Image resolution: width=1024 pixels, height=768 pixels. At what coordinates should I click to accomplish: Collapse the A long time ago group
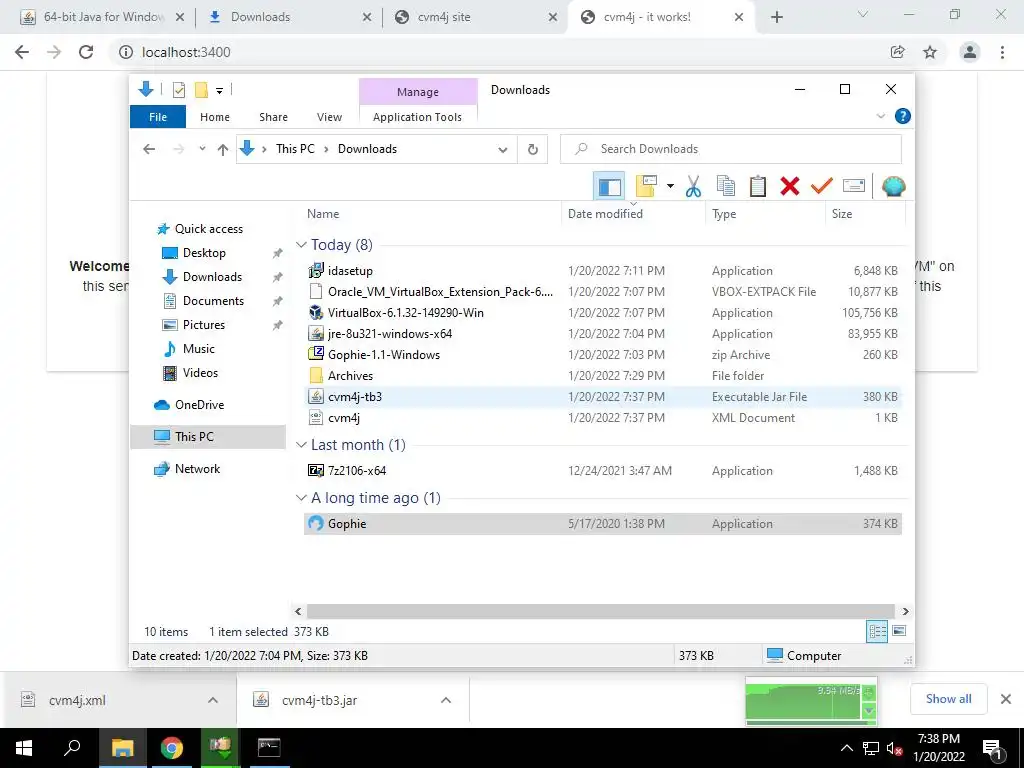301,498
